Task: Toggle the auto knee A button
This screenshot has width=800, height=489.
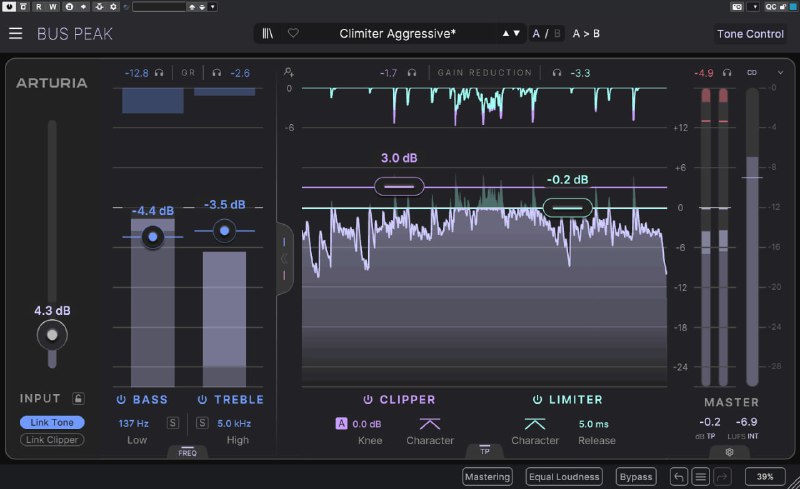Action: (x=341, y=423)
